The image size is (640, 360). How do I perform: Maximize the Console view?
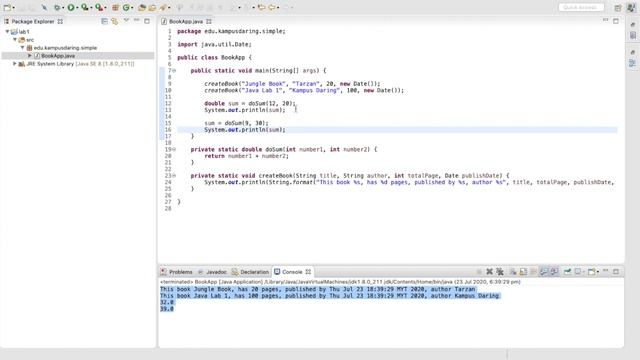click(x=616, y=271)
